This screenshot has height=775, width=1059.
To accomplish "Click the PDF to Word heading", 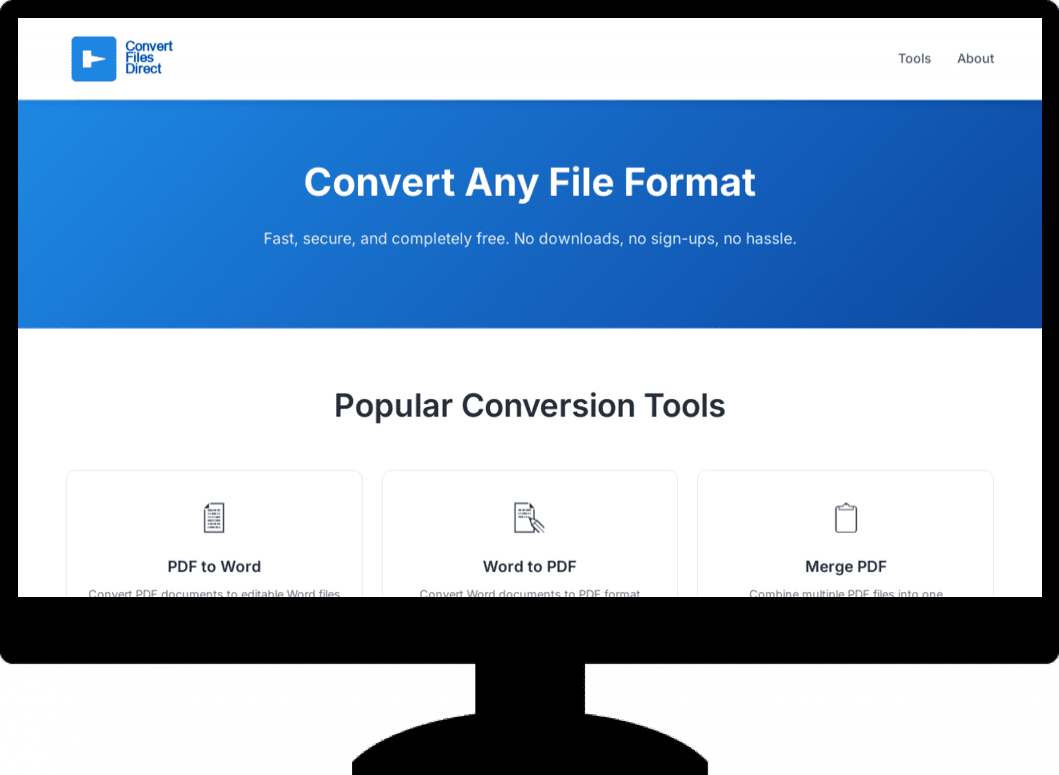I will click(213, 566).
